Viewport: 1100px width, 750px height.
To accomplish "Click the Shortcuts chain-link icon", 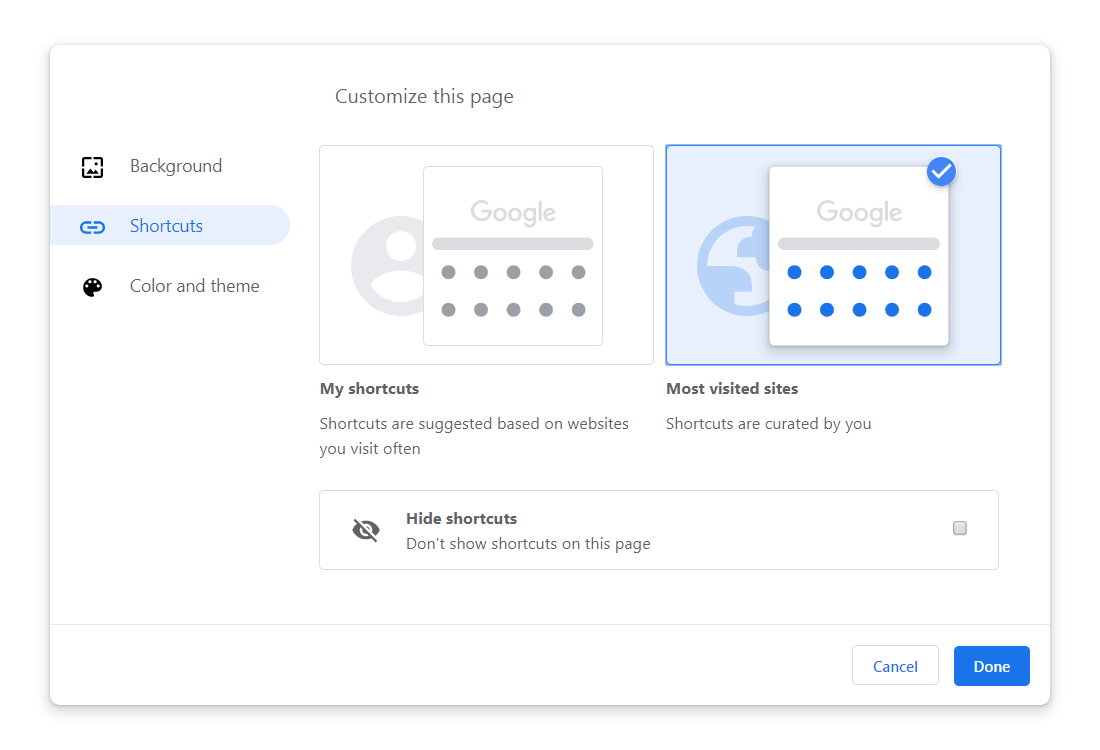I will point(92,227).
